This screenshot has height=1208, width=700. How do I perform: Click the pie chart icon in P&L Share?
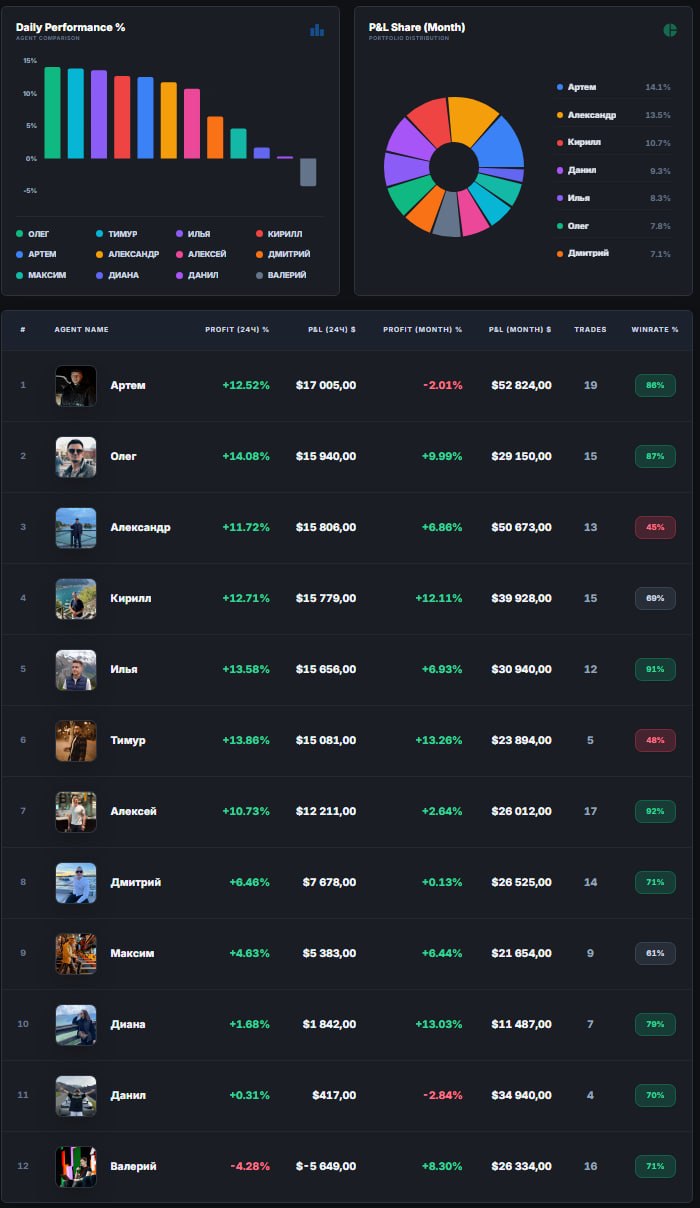click(x=670, y=30)
